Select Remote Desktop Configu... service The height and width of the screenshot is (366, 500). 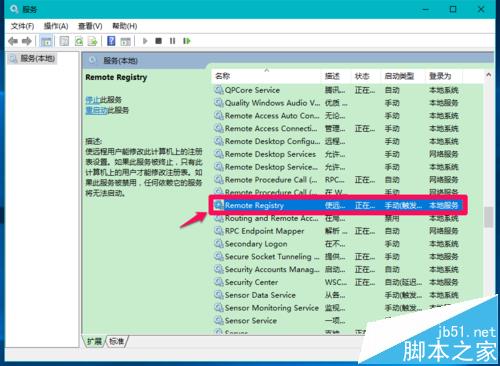point(337,141)
